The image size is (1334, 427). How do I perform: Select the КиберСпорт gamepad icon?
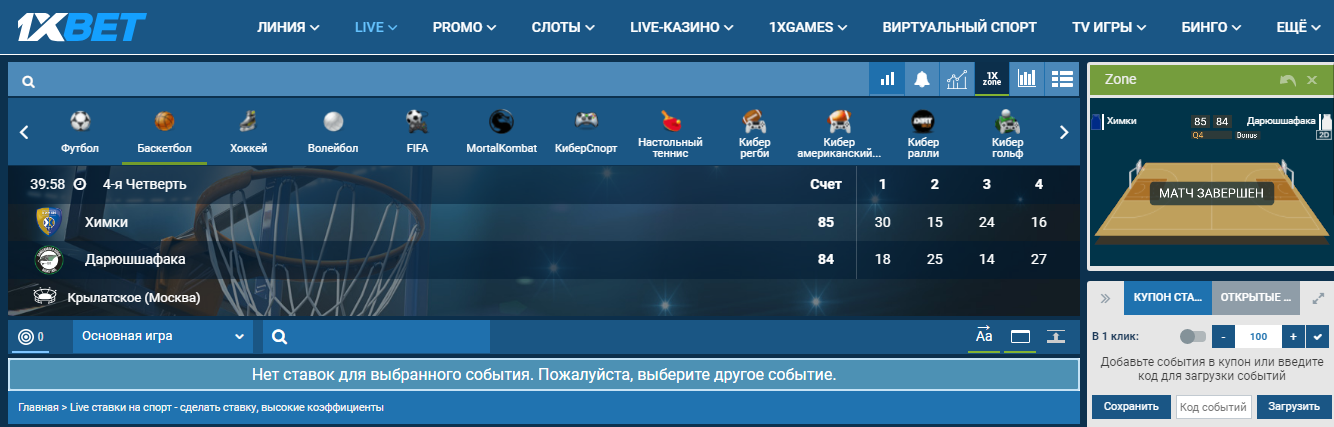(586, 122)
